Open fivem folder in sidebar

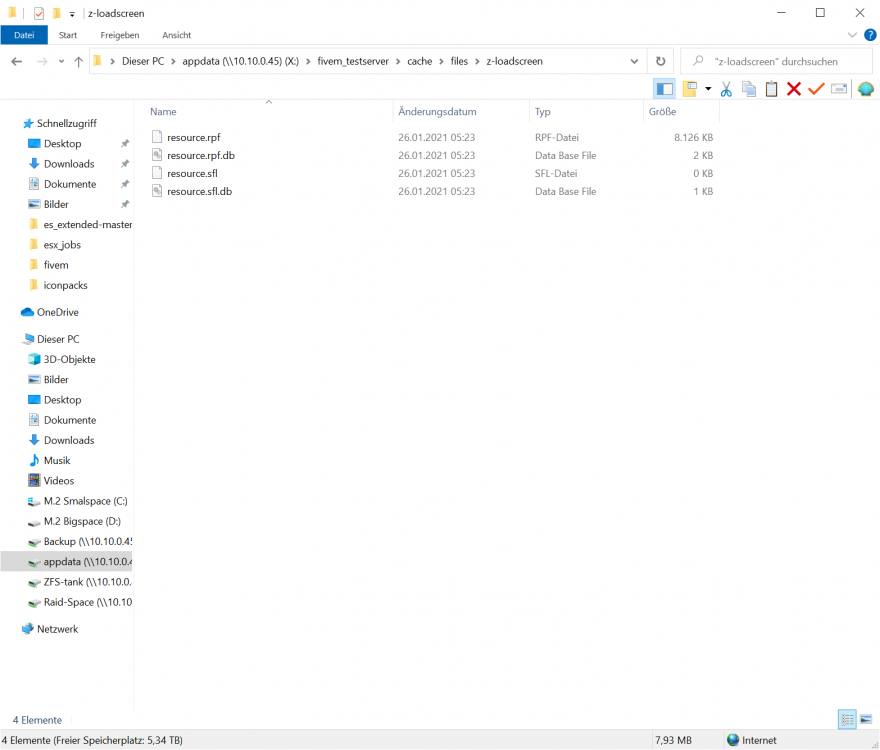point(56,265)
